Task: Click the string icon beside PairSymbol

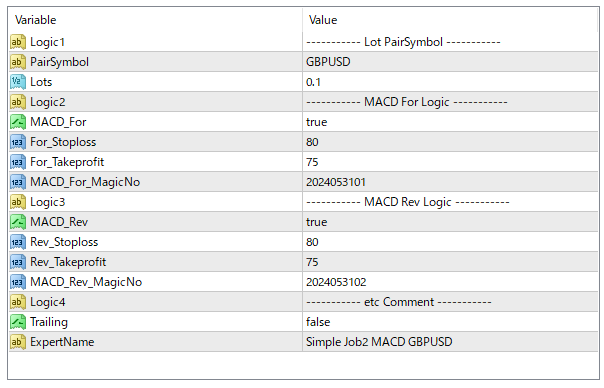Action: pos(18,62)
